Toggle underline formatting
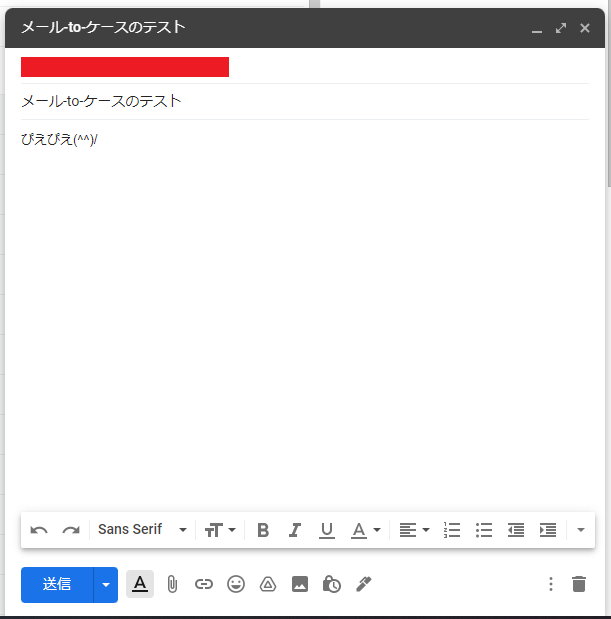Viewport: 611px width, 619px height. (327, 530)
